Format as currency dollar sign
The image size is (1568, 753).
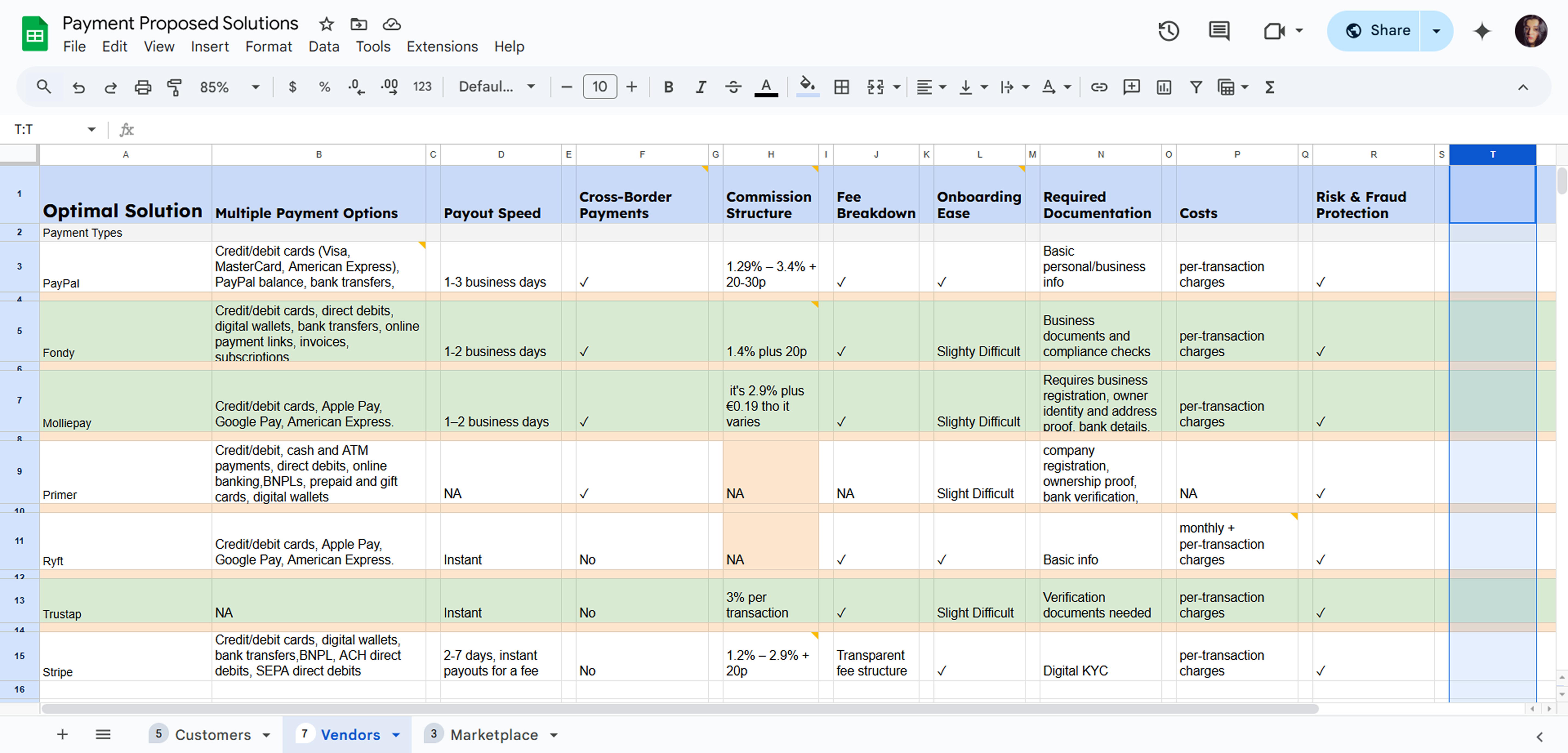pyautogui.click(x=293, y=87)
